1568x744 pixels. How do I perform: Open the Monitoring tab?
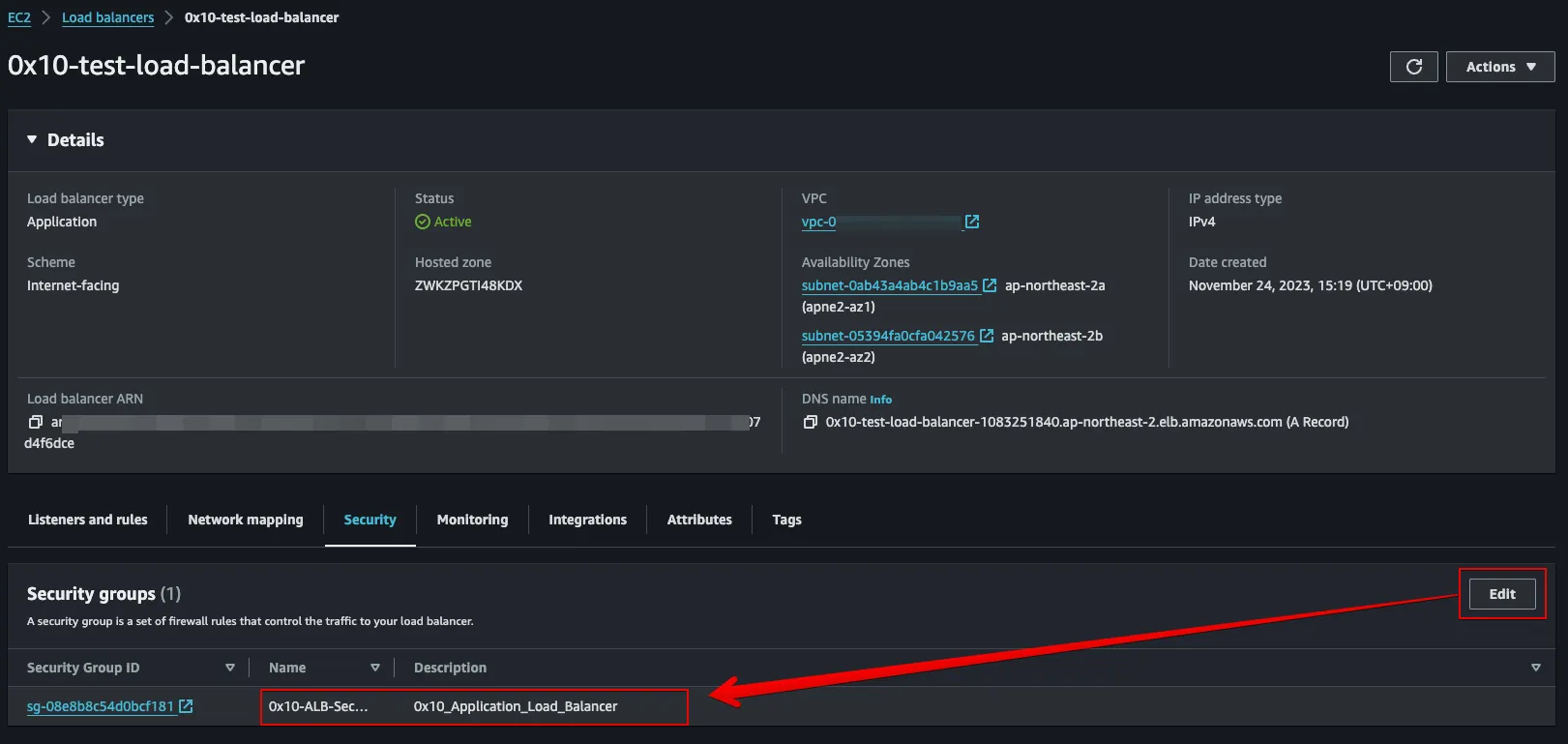pos(472,520)
